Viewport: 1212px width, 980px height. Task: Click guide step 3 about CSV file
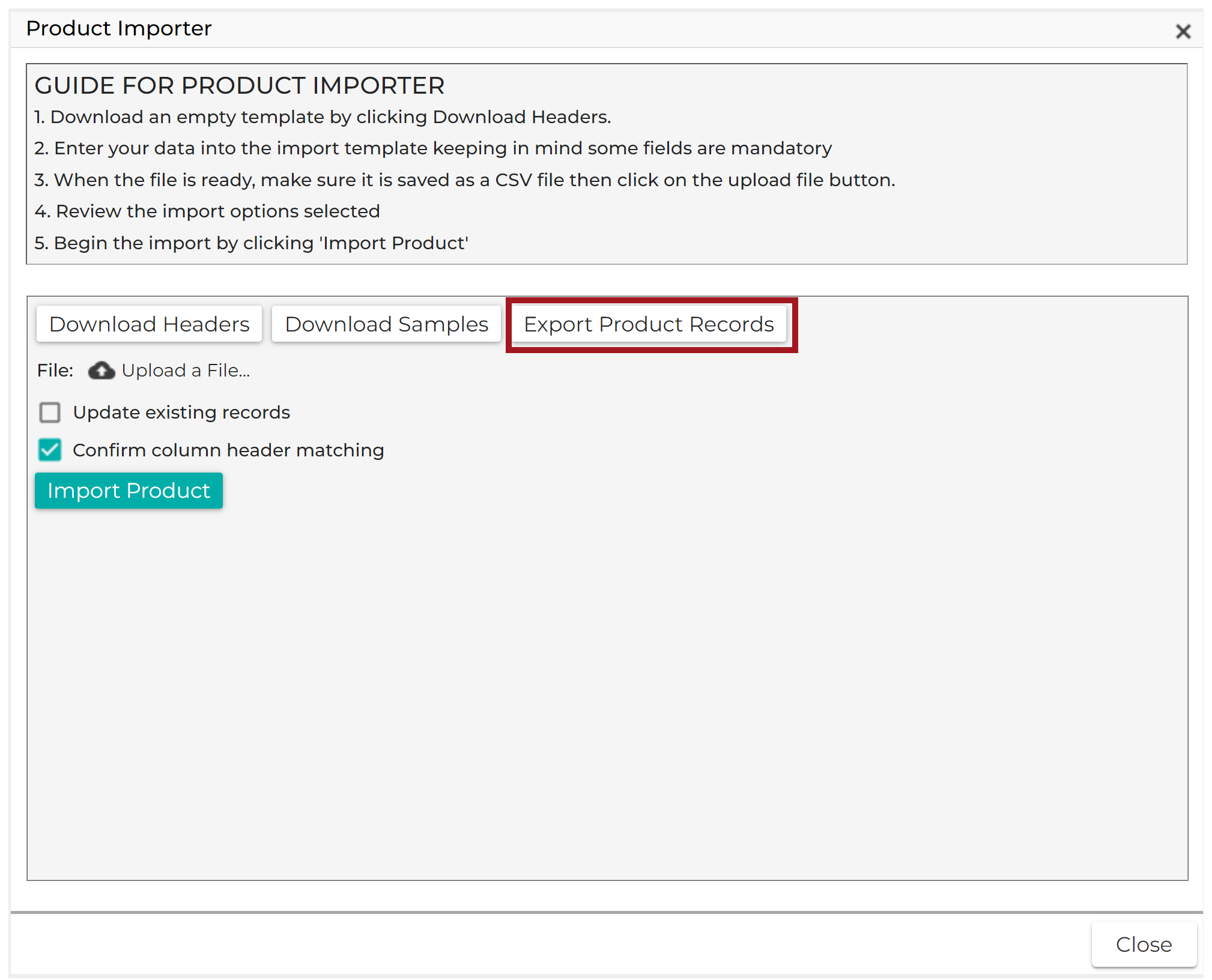465,180
